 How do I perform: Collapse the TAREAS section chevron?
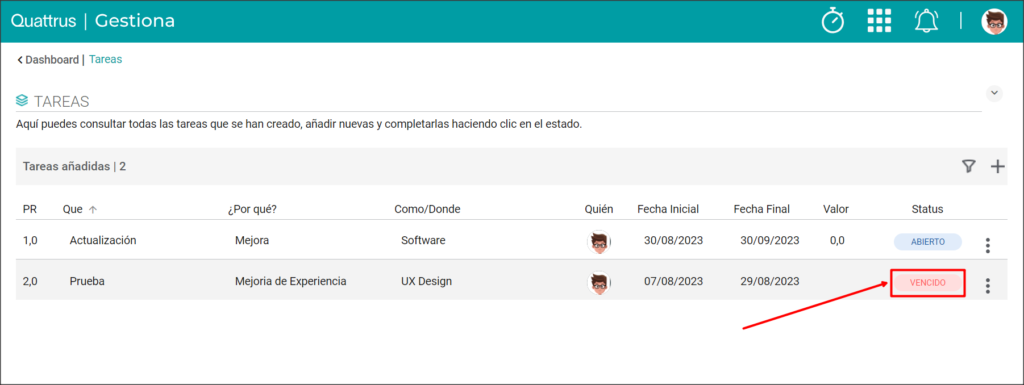994,93
